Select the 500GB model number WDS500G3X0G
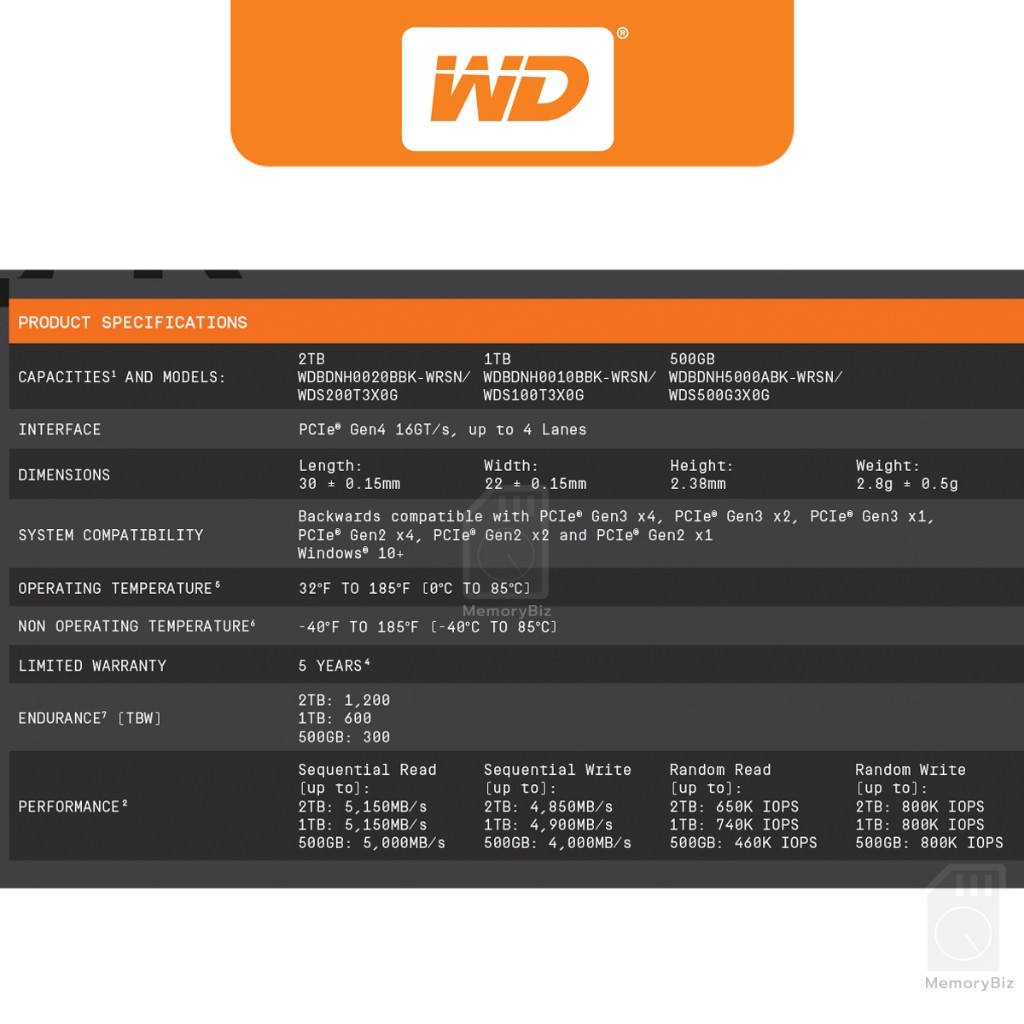This screenshot has height=1024, width=1024. pos(719,395)
